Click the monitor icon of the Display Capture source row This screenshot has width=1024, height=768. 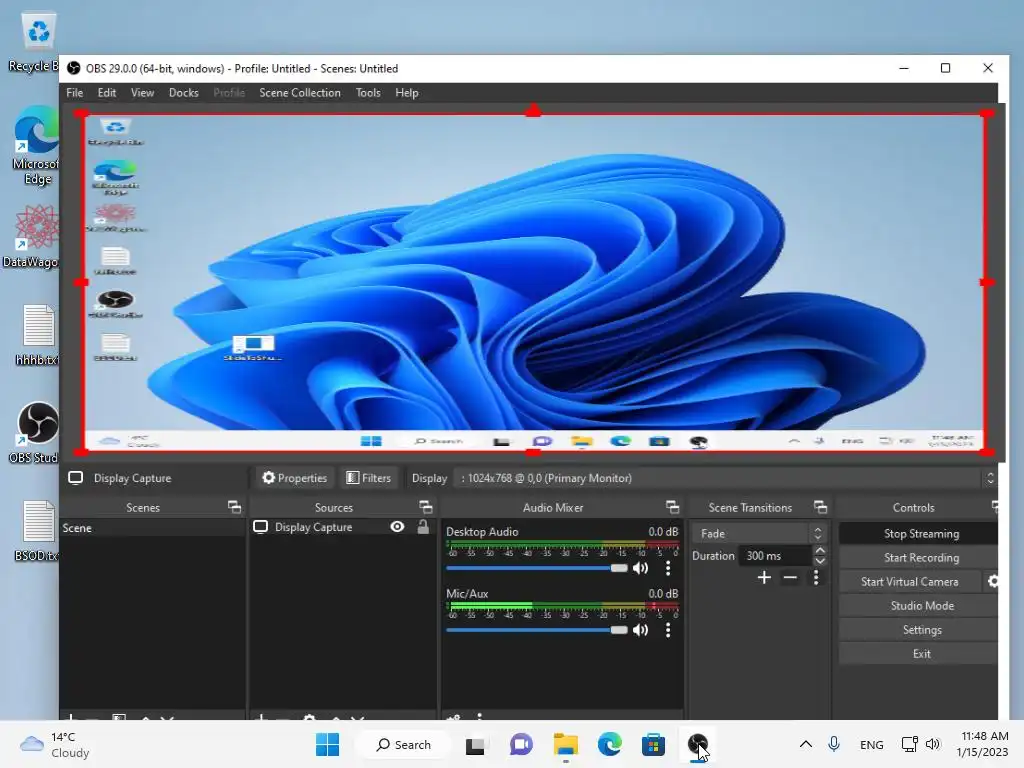pos(261,527)
